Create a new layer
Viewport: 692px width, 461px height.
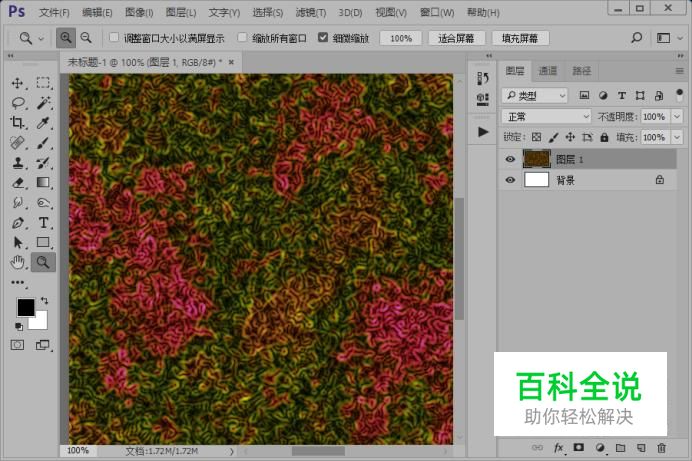[x=641, y=448]
